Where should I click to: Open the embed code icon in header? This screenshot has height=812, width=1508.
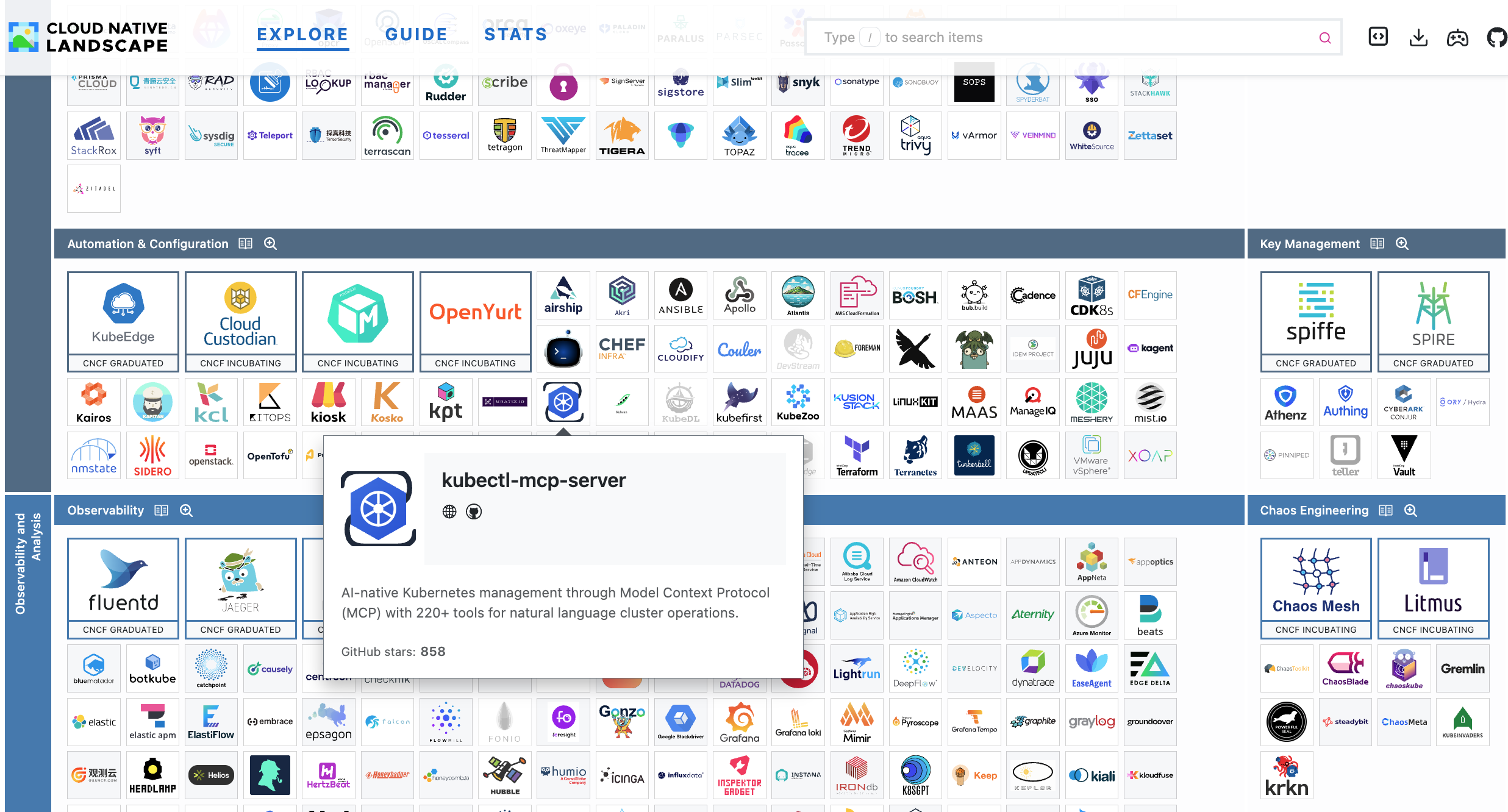1378,37
